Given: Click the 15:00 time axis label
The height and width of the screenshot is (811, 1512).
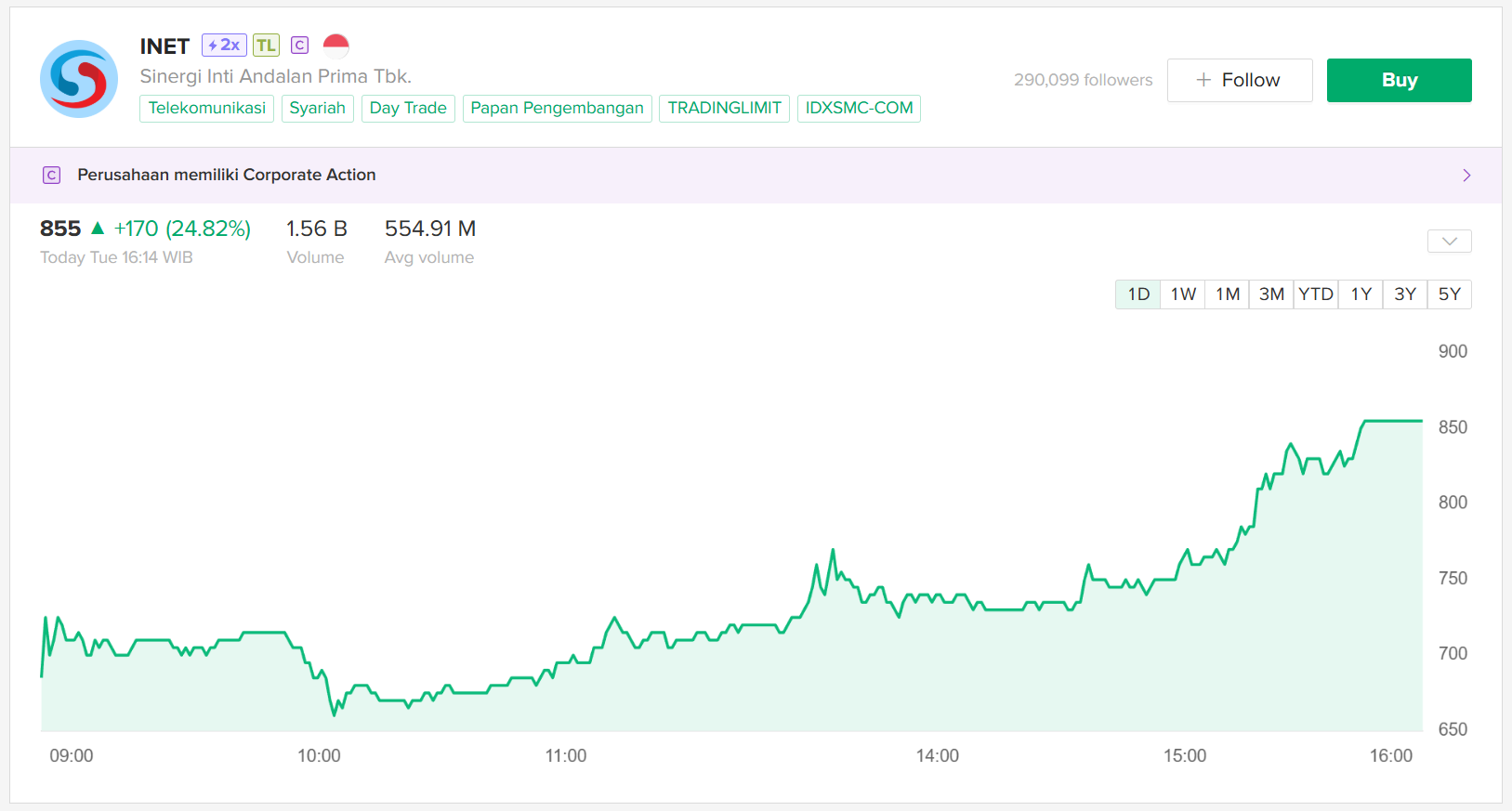Looking at the screenshot, I should 1185,756.
